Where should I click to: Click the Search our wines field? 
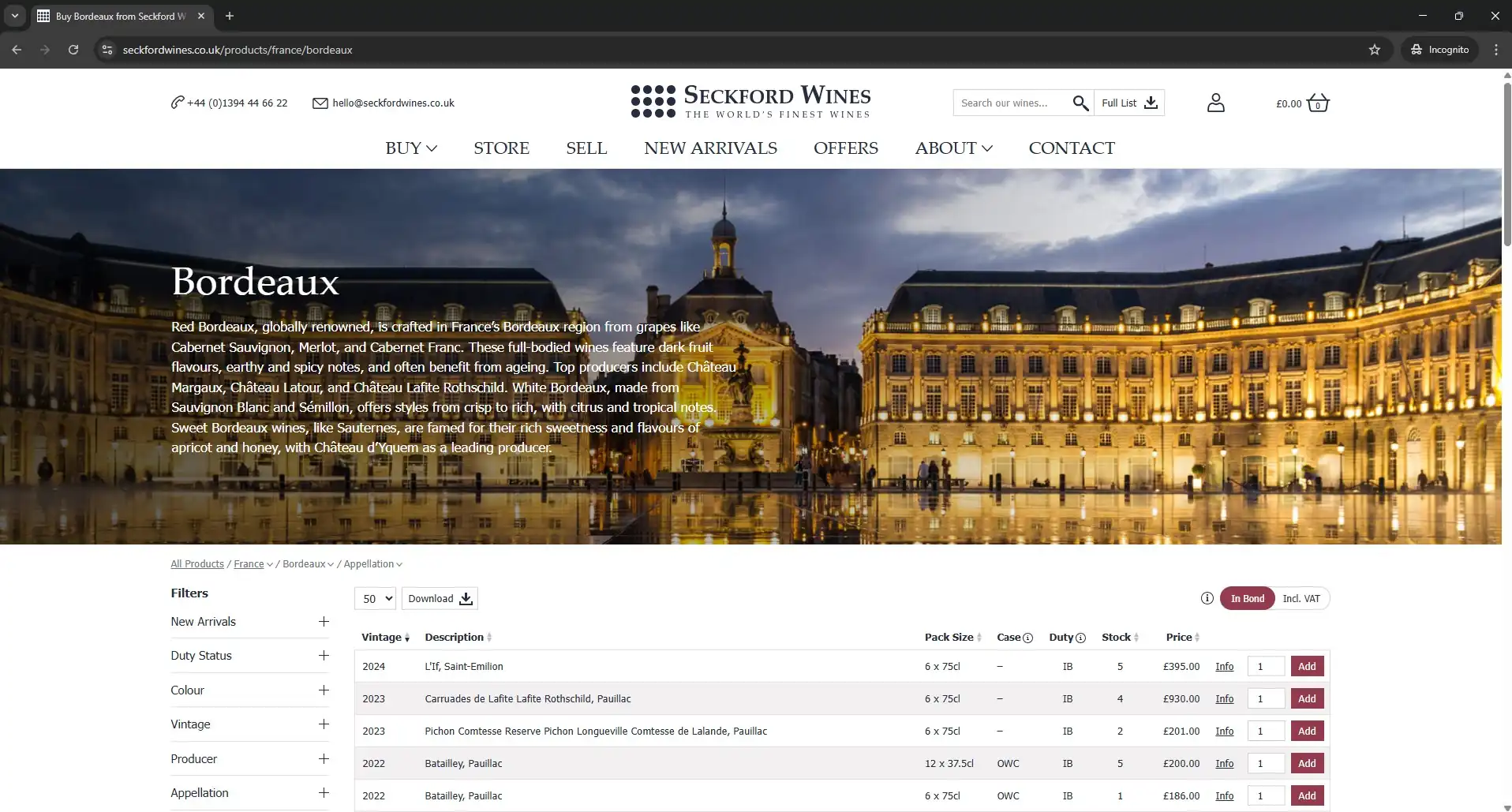pyautogui.click(x=1010, y=103)
